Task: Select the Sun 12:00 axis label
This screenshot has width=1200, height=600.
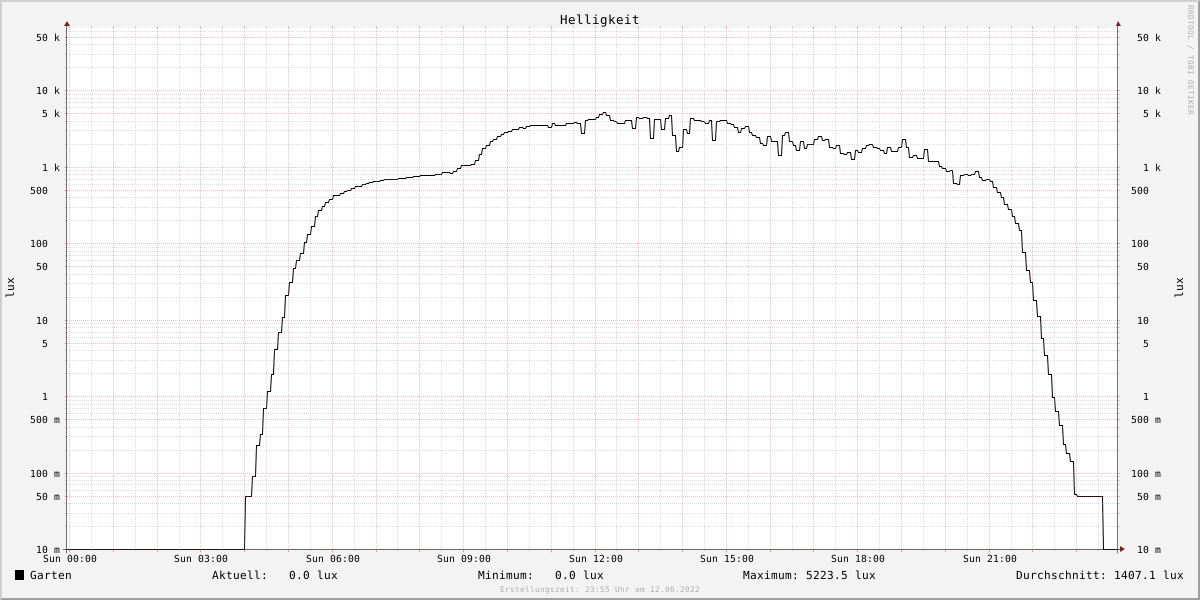Action: (x=596, y=559)
